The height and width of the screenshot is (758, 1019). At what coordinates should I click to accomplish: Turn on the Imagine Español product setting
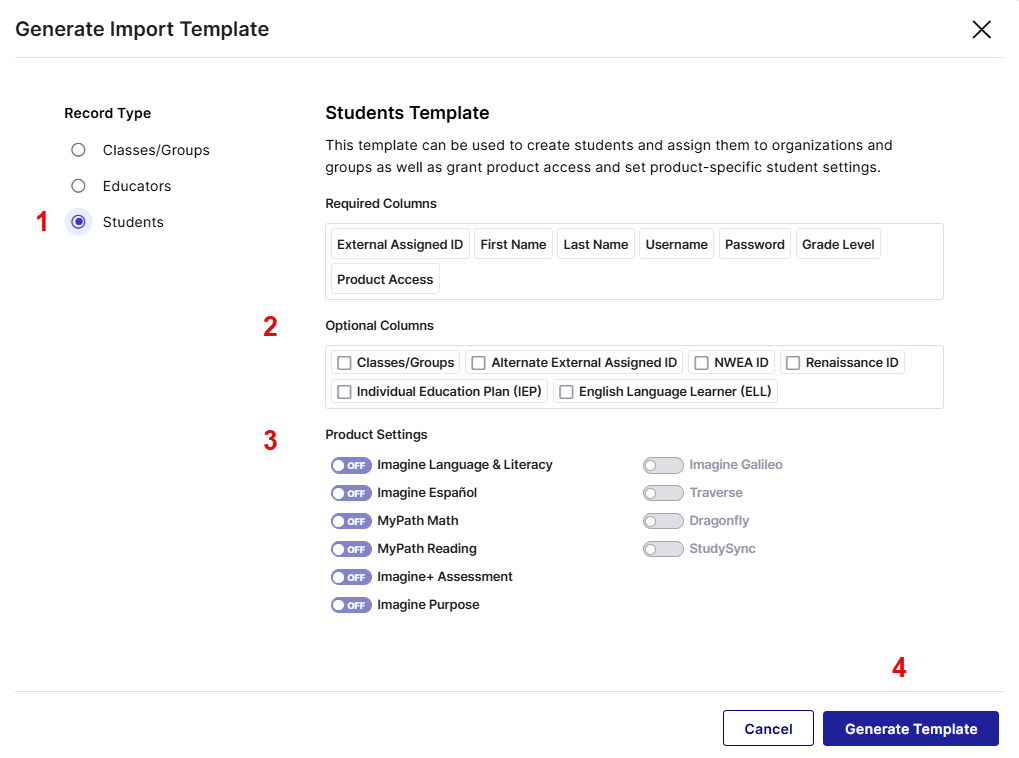[x=351, y=493]
